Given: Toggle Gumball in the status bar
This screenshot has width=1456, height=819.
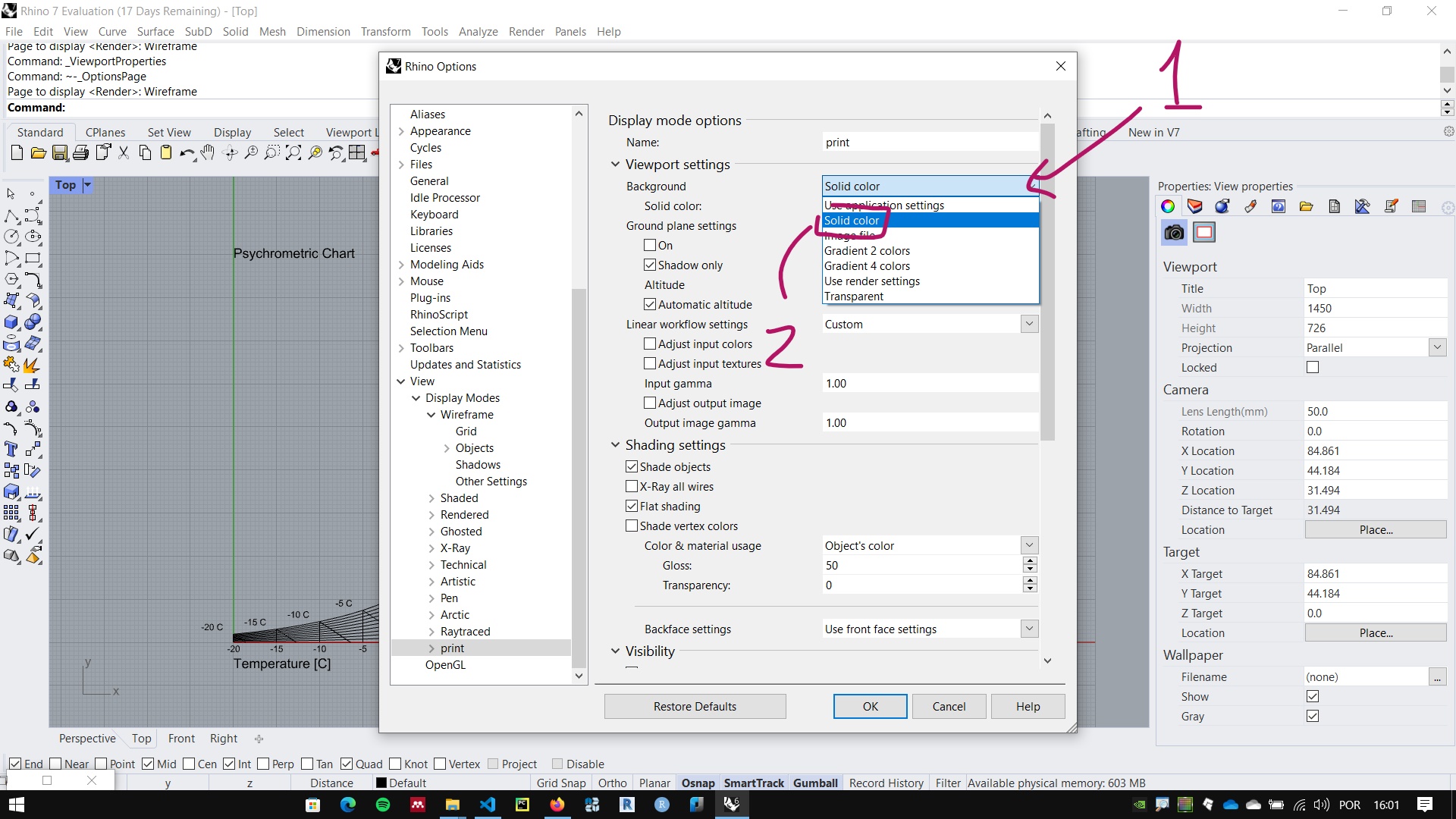Looking at the screenshot, I should (815, 783).
